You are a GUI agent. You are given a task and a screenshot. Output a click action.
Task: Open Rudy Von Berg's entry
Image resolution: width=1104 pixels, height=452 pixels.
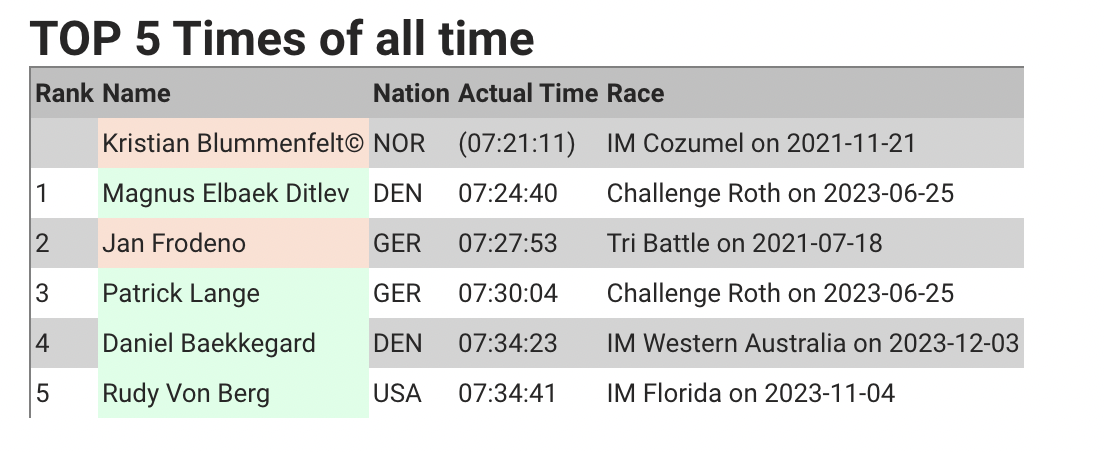pos(186,393)
